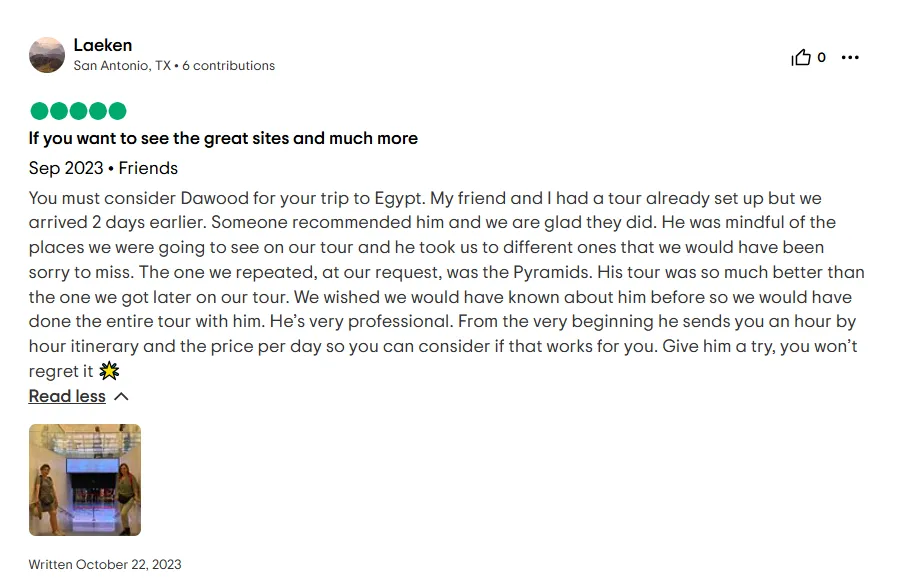This screenshot has height=579, width=897.
Task: Click the word 'Pyramids' in the review body
Action: click(552, 272)
